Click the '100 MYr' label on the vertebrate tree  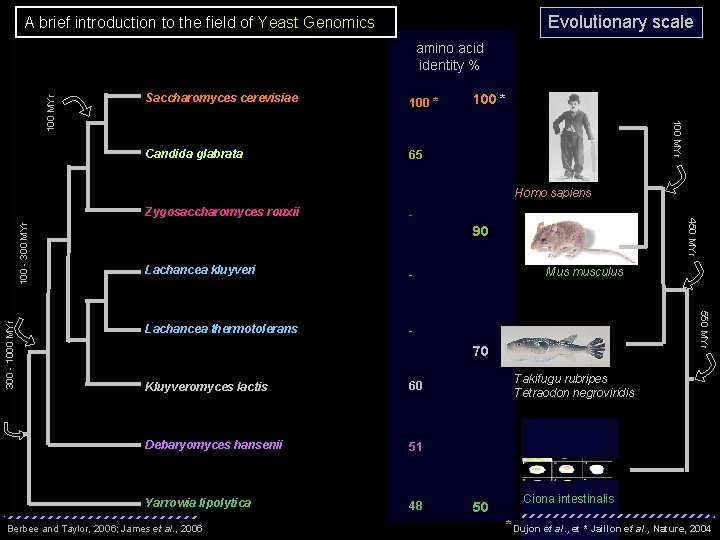(x=677, y=139)
